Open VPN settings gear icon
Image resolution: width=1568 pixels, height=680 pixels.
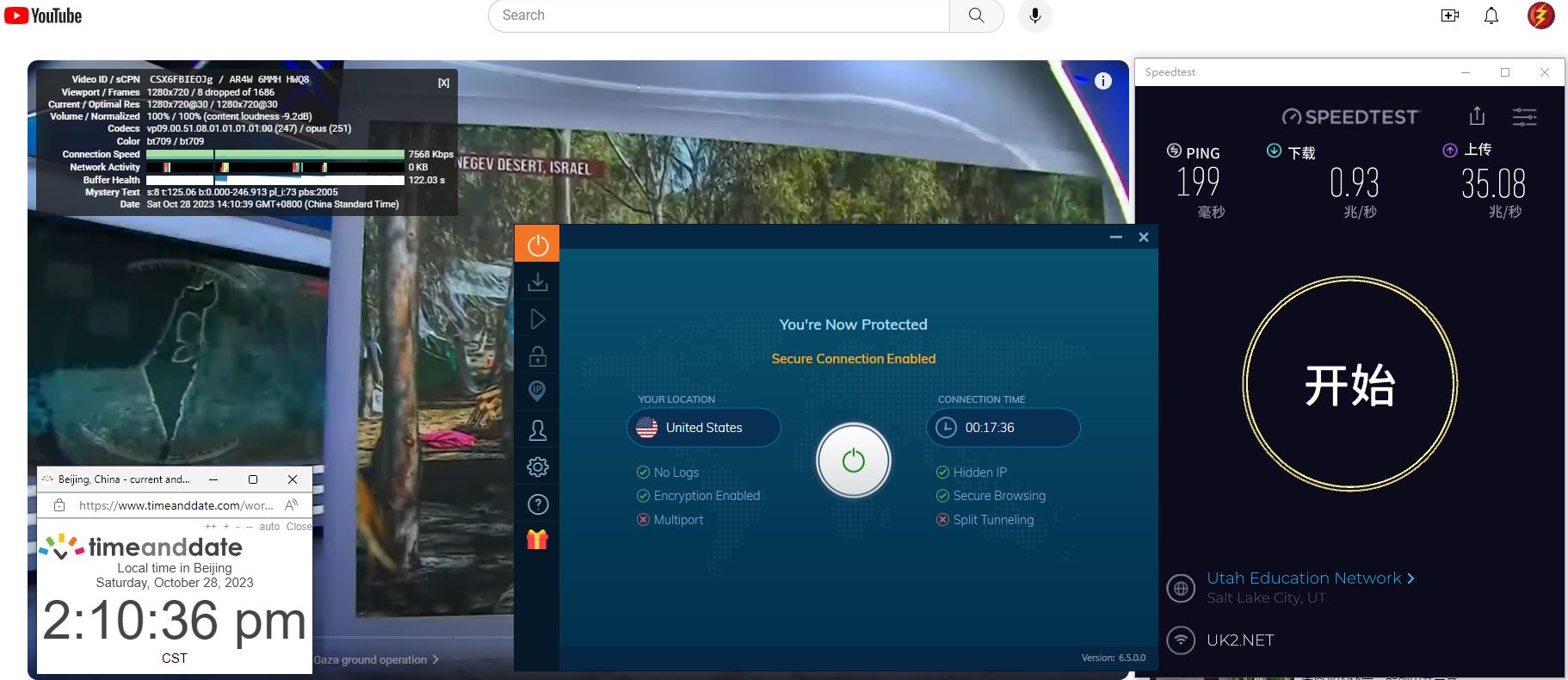(x=538, y=467)
